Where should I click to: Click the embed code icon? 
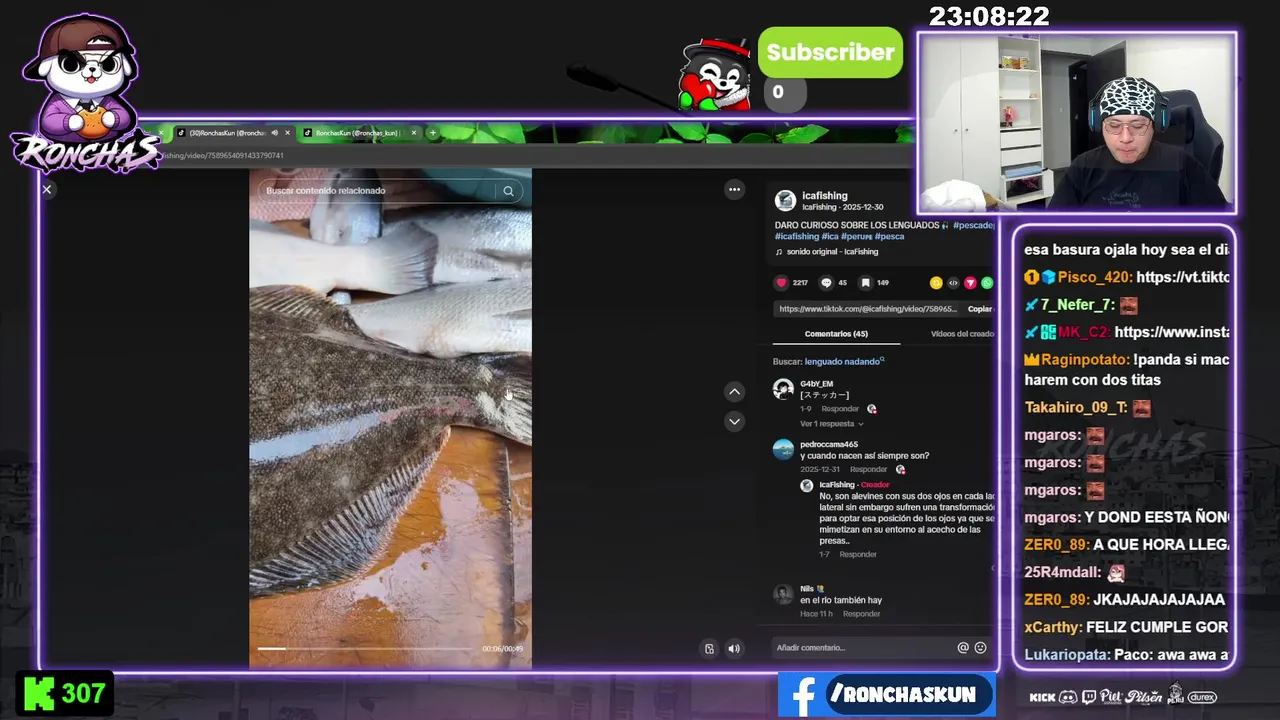[953, 283]
